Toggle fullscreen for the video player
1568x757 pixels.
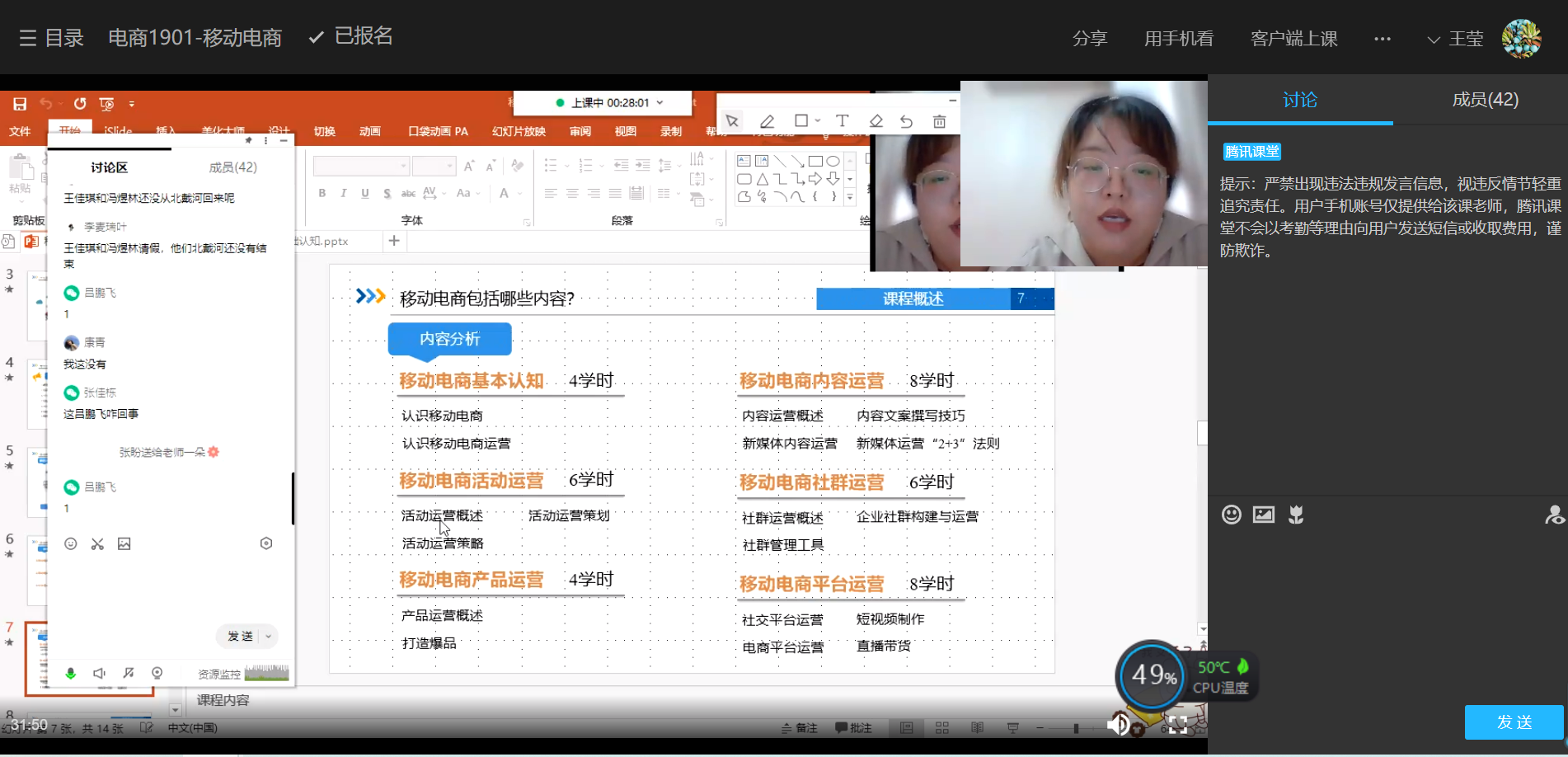click(1177, 725)
